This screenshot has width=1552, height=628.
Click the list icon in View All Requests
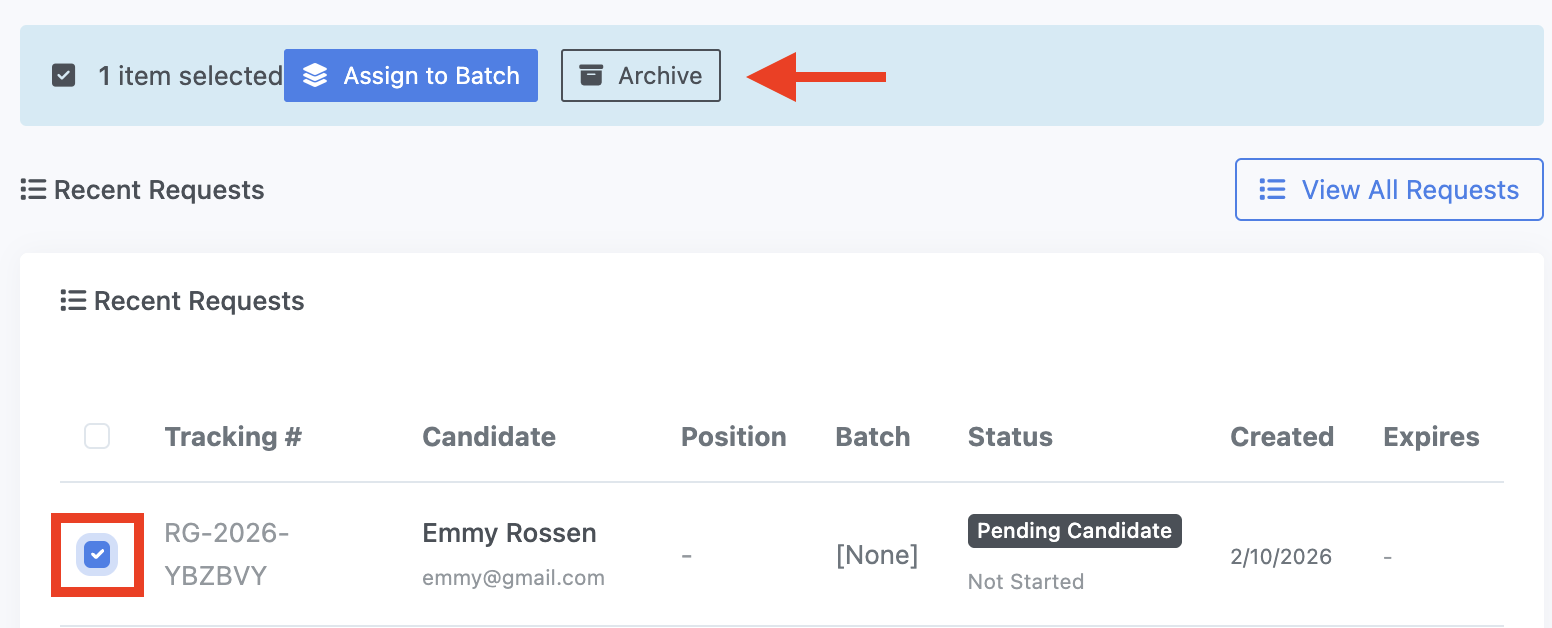[1272, 190]
